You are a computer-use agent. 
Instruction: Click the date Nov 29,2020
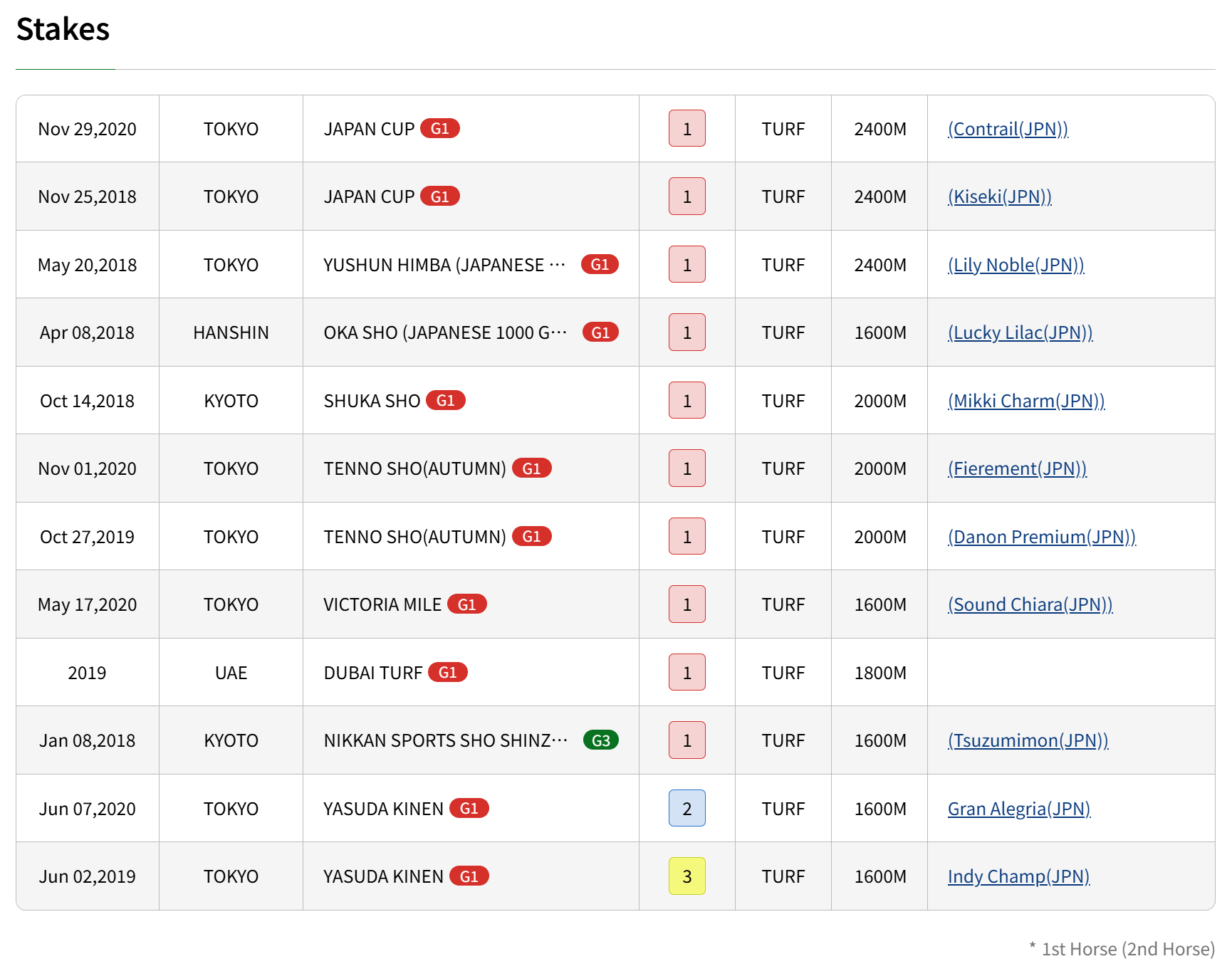(87, 129)
